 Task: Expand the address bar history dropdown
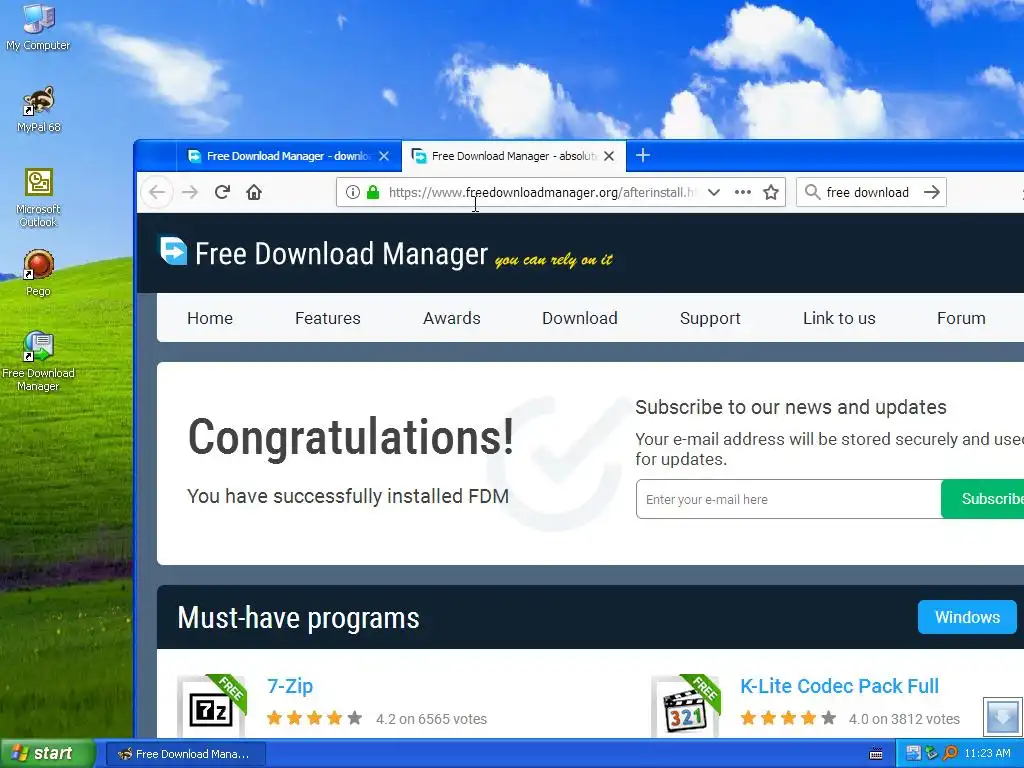(x=714, y=192)
